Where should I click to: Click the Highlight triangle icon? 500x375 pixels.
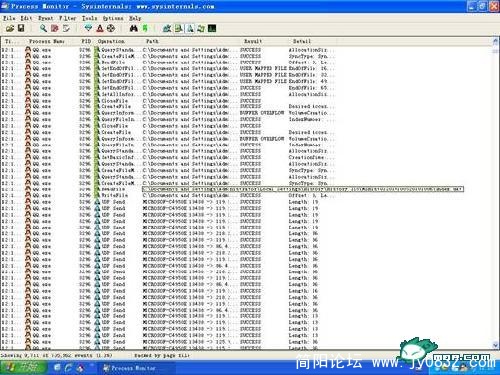click(x=100, y=28)
